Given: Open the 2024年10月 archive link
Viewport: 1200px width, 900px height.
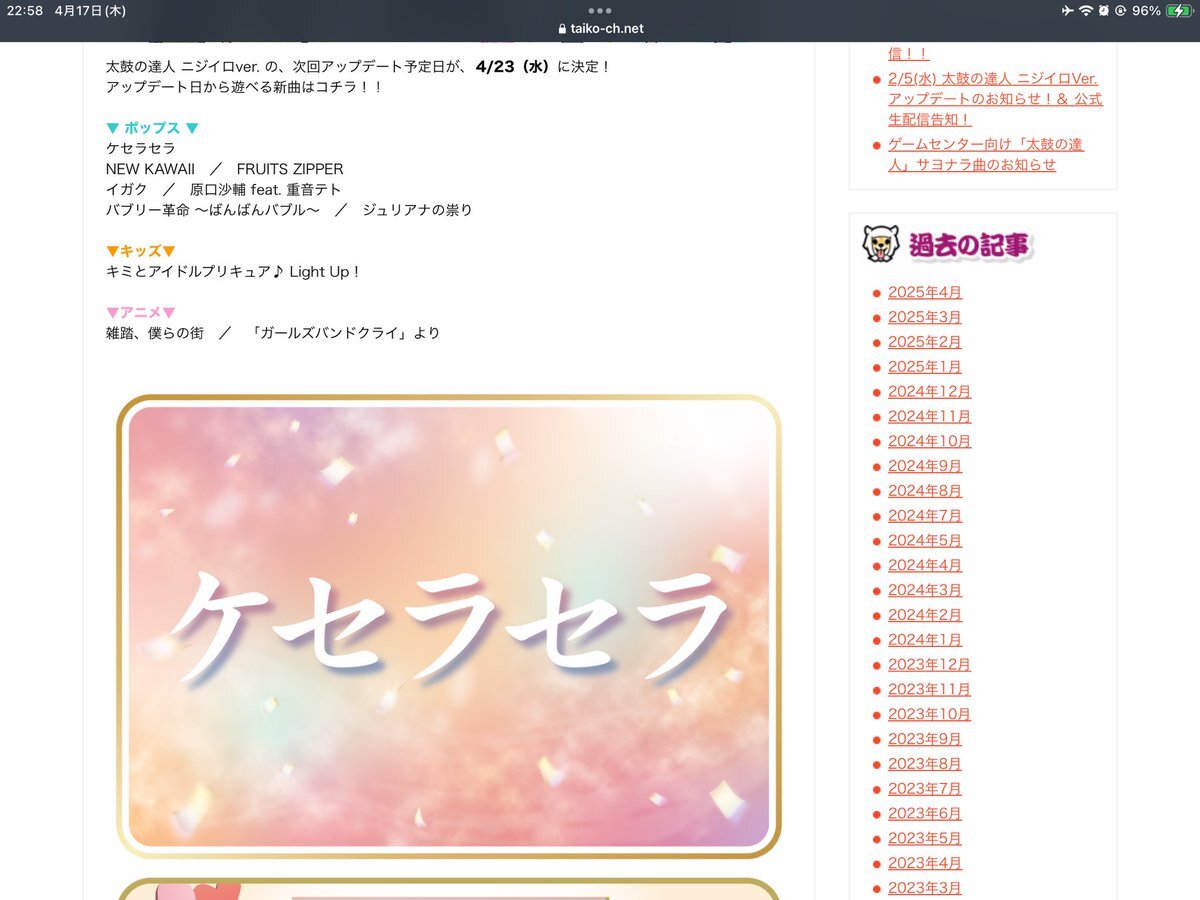Looking at the screenshot, I should point(929,441).
